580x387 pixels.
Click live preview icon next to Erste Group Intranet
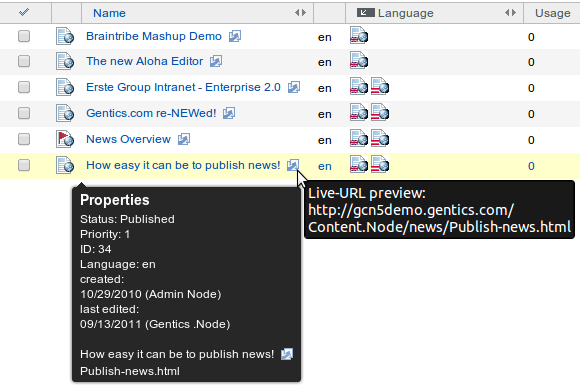pos(294,87)
